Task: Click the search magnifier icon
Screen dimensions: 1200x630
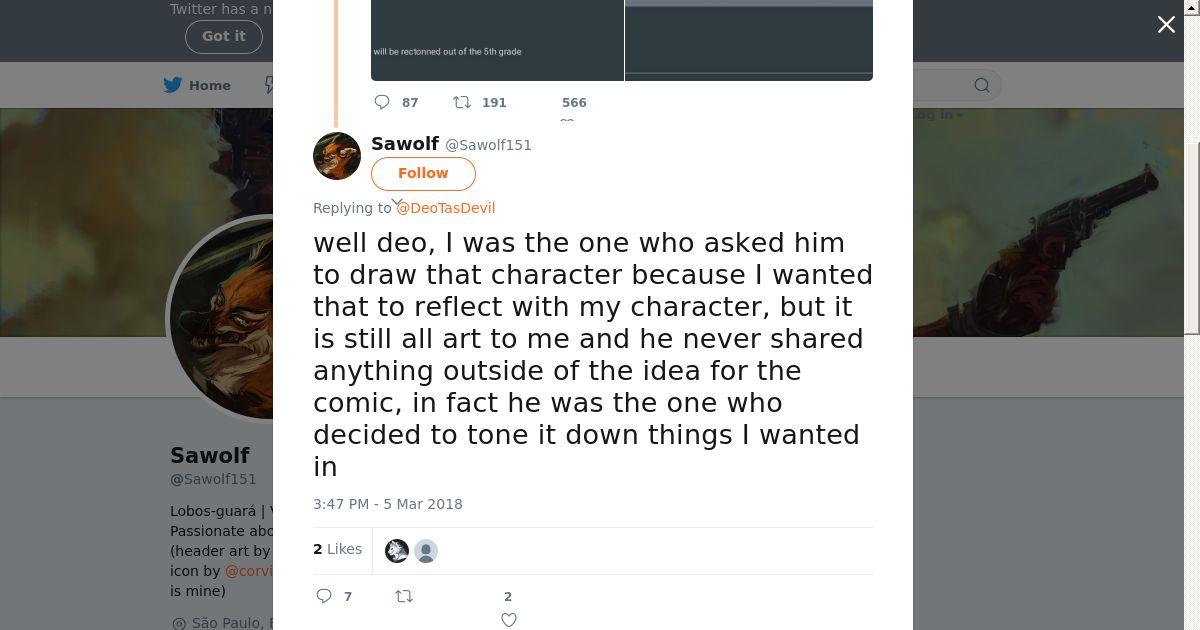Action: coord(982,85)
